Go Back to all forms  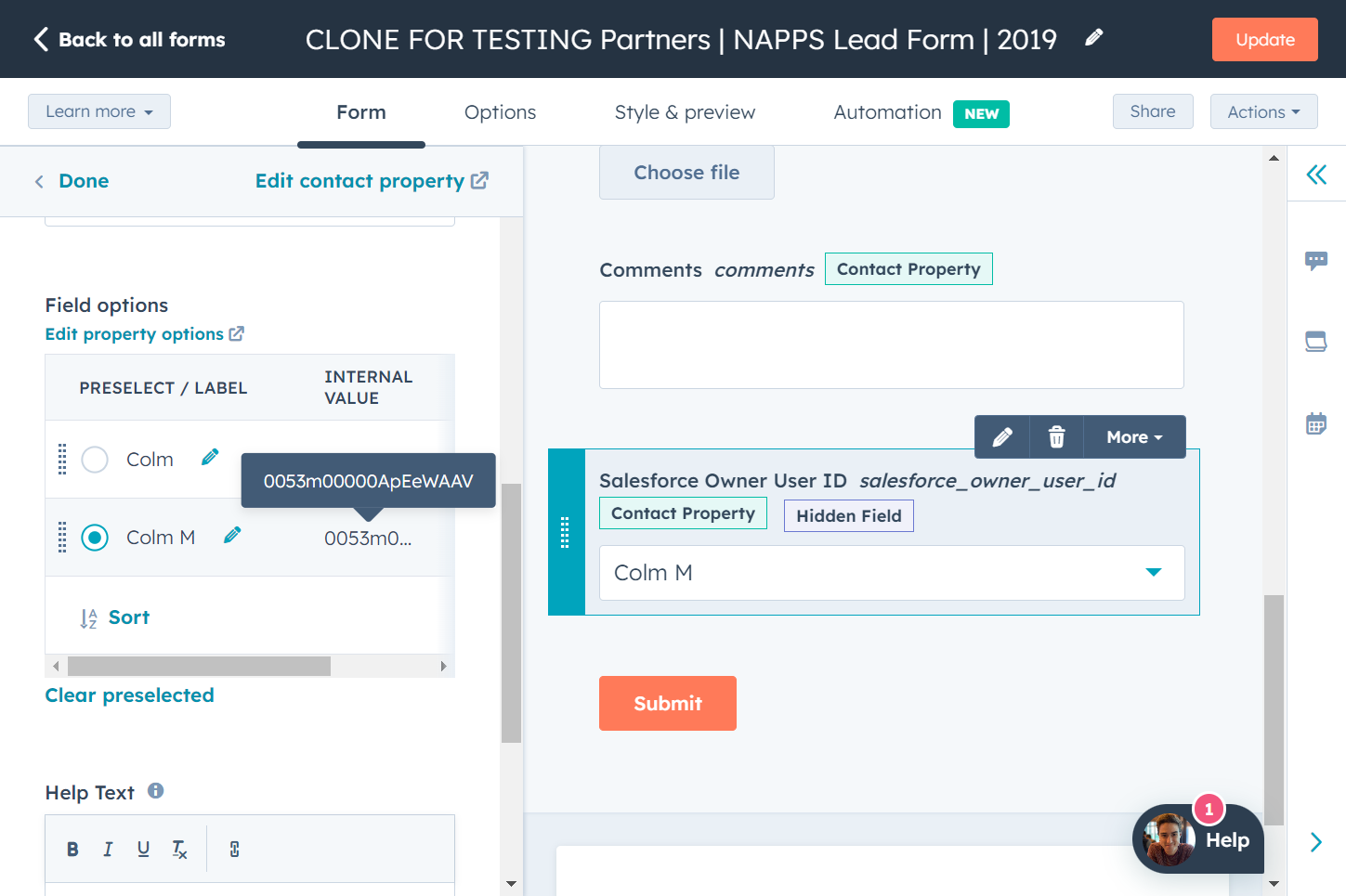pos(129,39)
